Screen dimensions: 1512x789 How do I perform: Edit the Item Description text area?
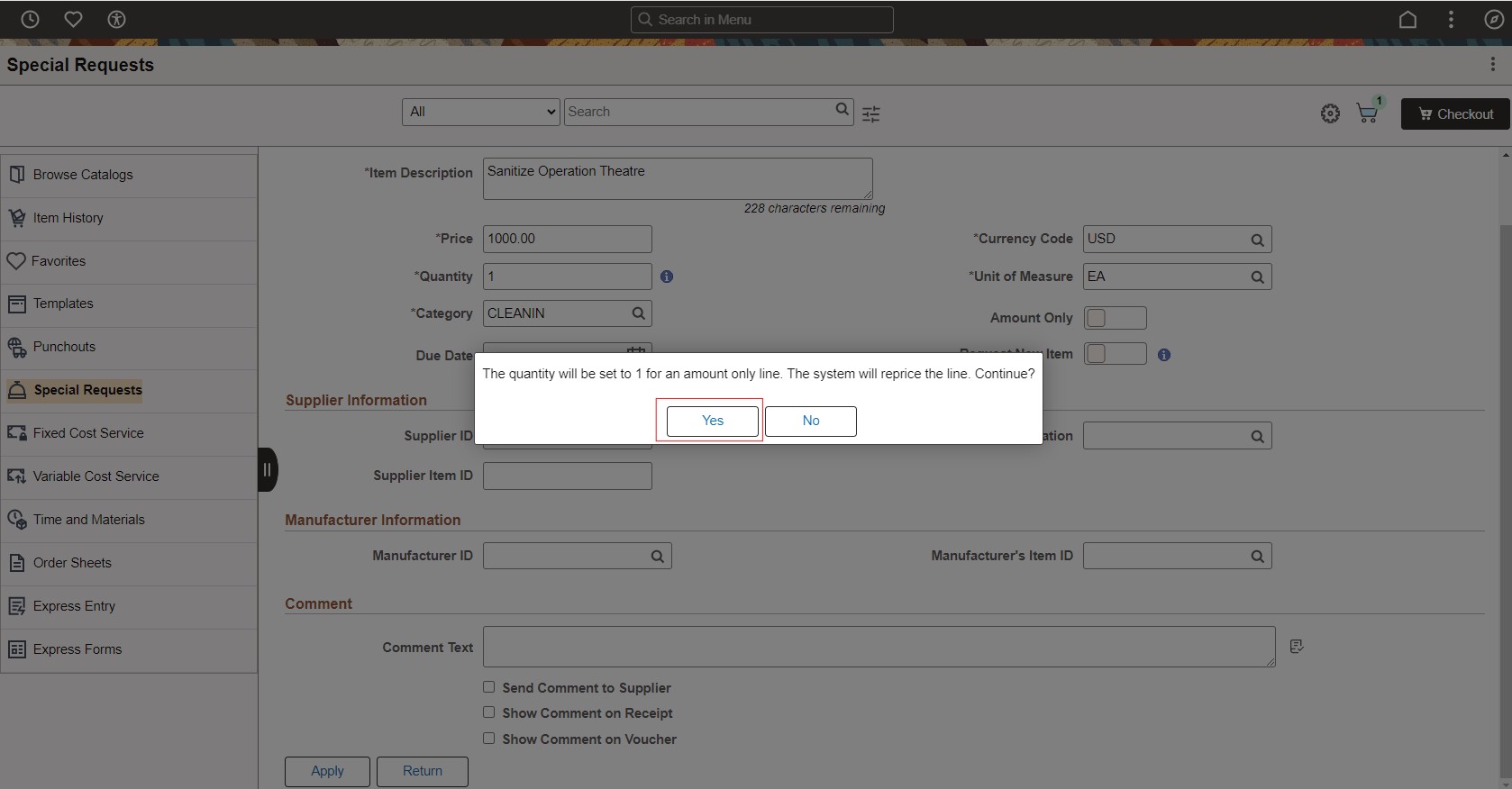tap(678, 178)
